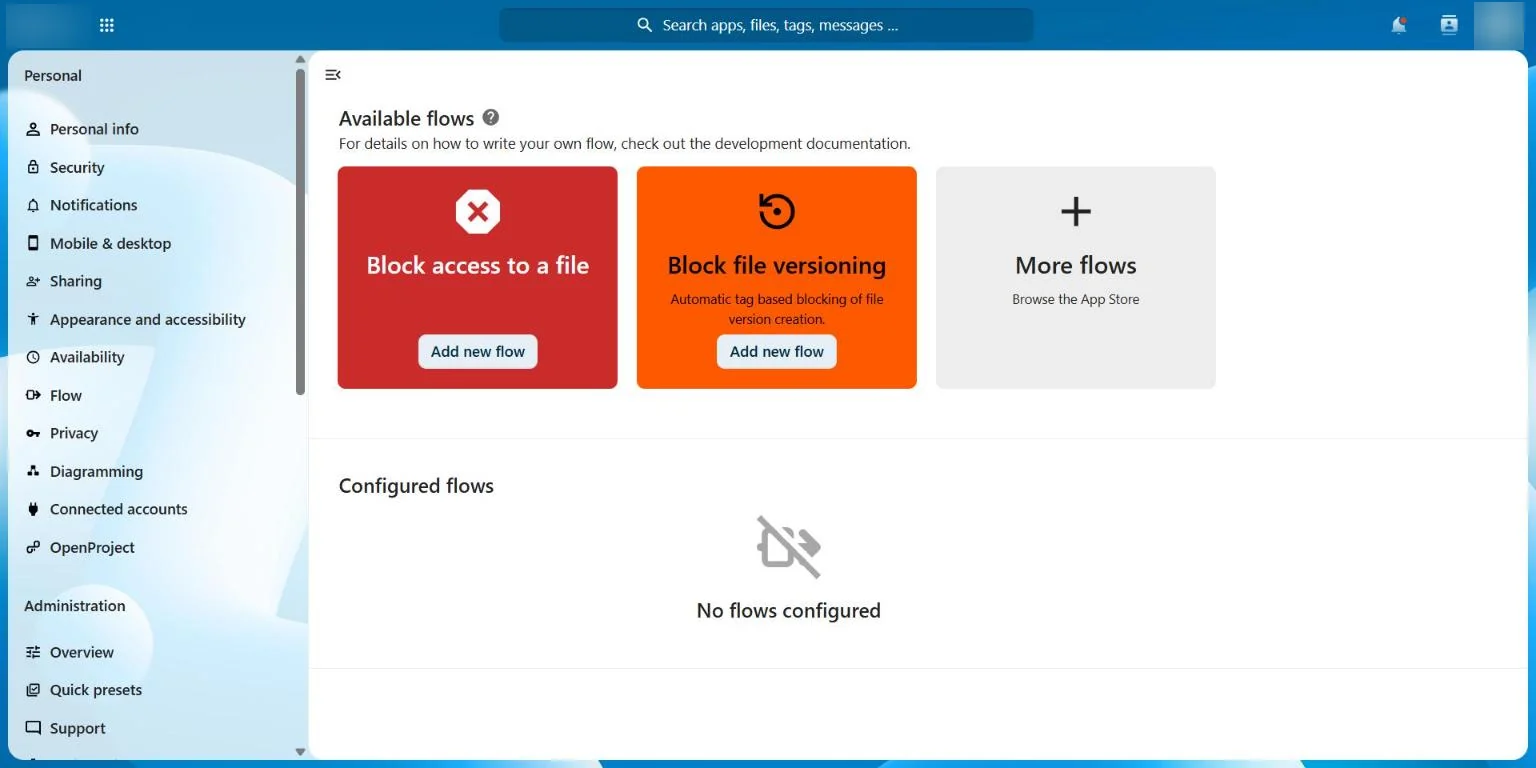Click the Block file versioning restore icon
Image resolution: width=1536 pixels, height=768 pixels.
pyautogui.click(x=777, y=212)
